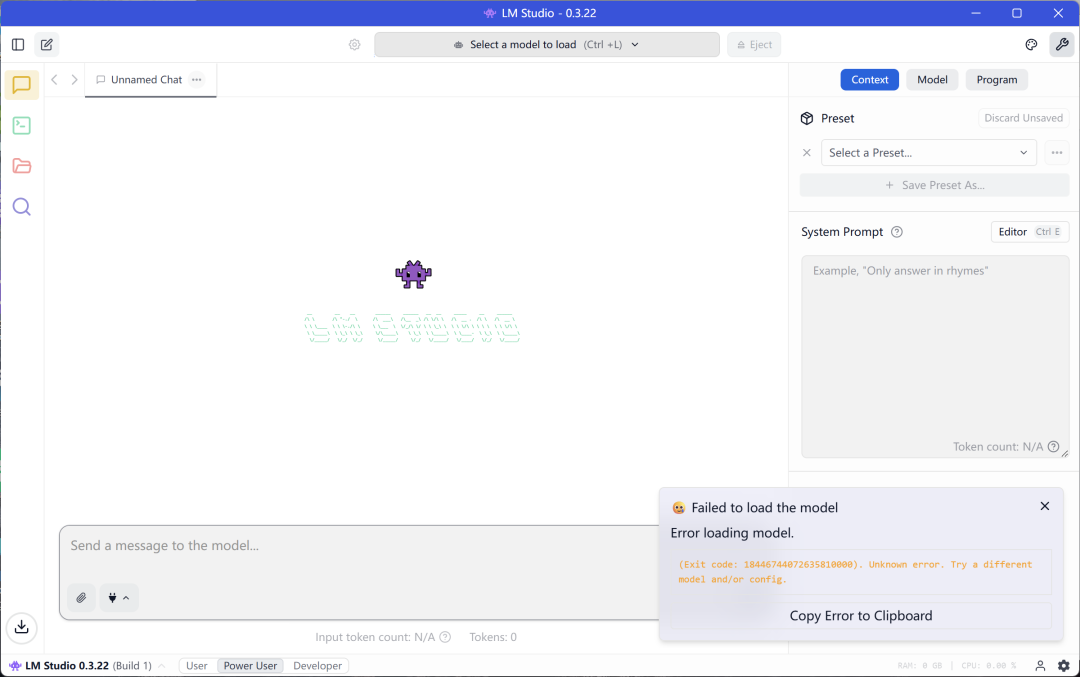The image size is (1080, 677).
Task: Open the Discover search icon
Action: pos(21,207)
